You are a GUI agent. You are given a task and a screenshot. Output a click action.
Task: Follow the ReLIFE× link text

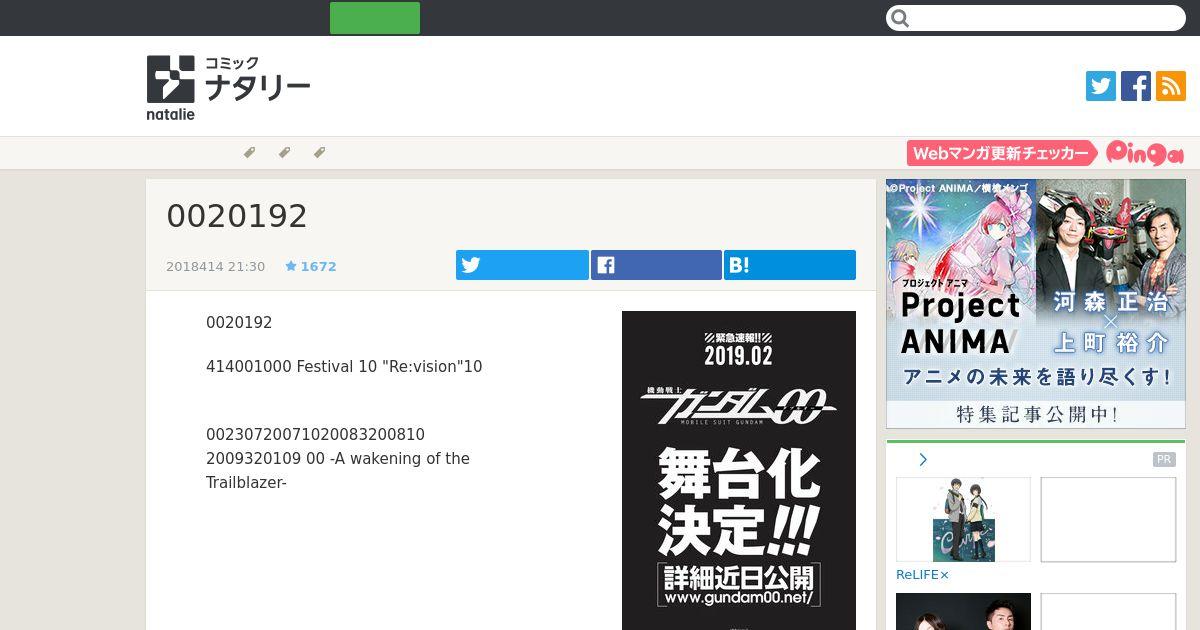point(922,575)
